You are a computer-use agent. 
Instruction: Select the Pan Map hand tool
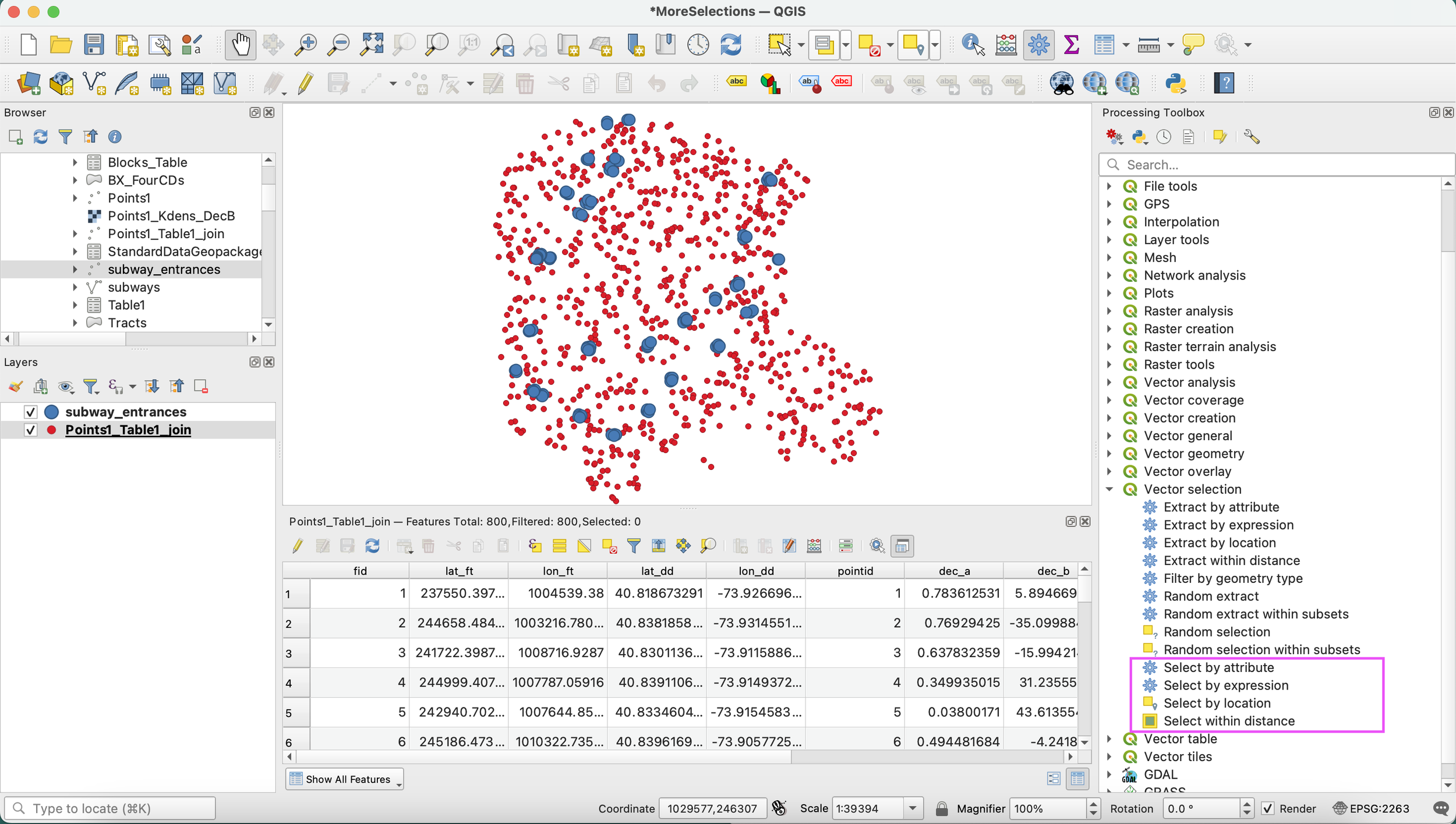[241, 45]
